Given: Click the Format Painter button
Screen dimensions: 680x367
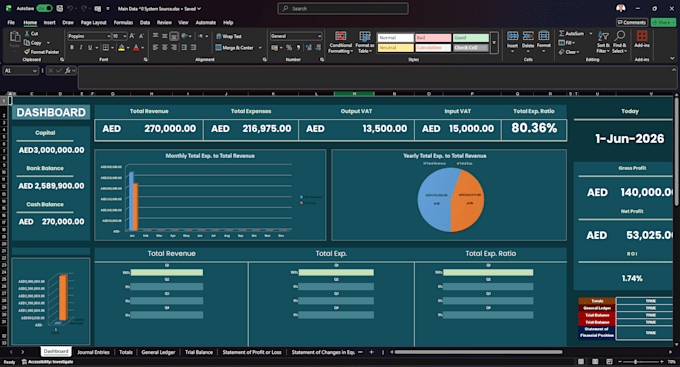Looking at the screenshot, I should click(x=42, y=52).
